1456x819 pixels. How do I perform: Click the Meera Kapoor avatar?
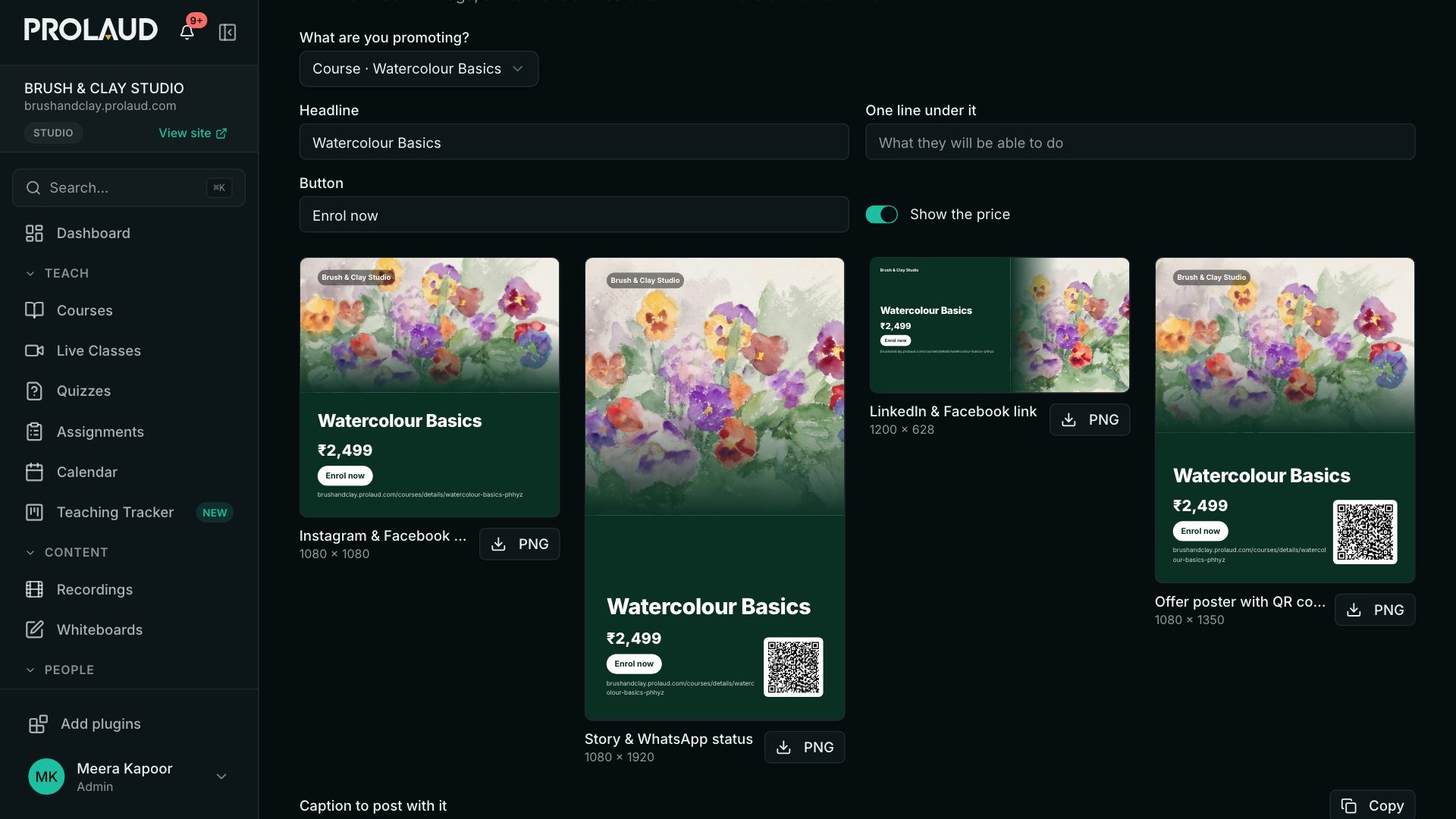pos(46,777)
